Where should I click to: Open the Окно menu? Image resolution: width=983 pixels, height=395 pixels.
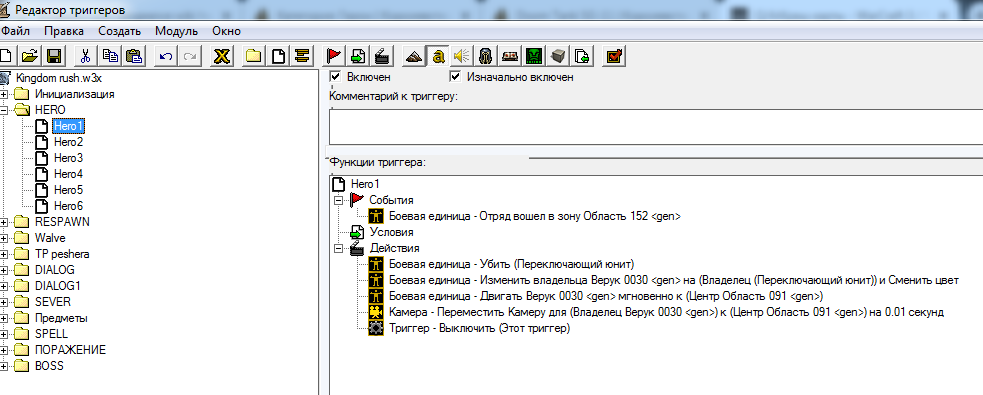point(226,31)
